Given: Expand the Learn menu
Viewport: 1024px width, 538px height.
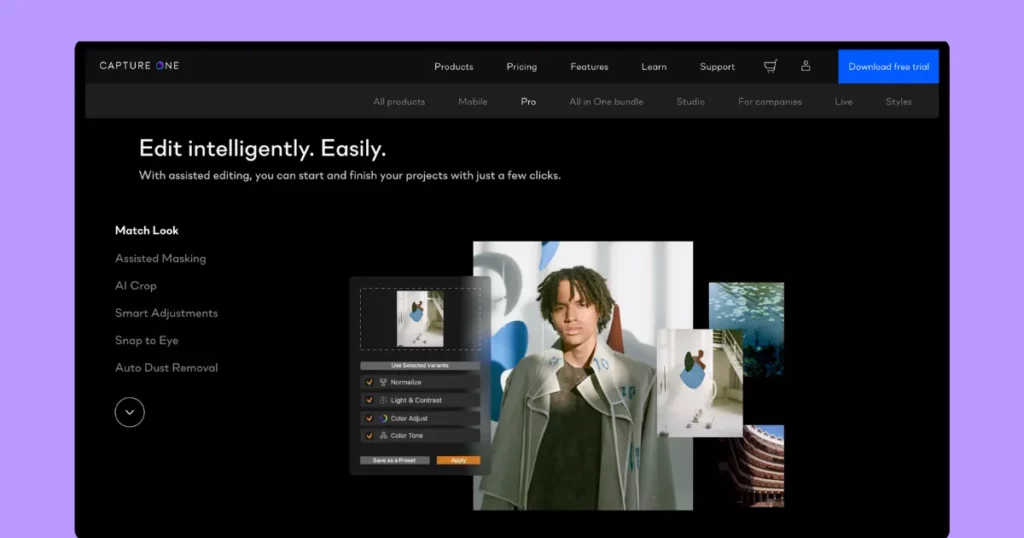Looking at the screenshot, I should tap(654, 67).
